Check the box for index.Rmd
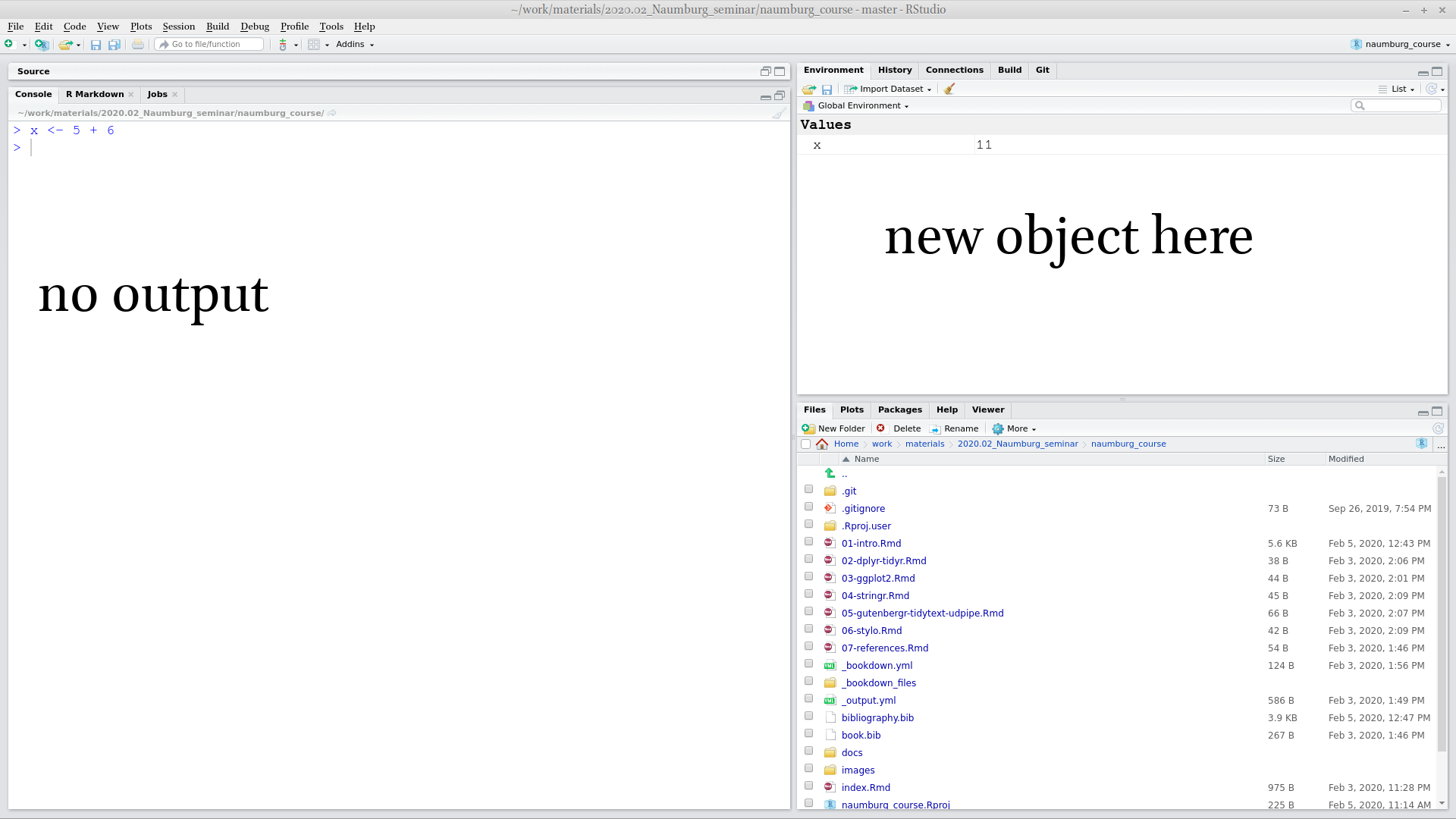 pos(808,786)
